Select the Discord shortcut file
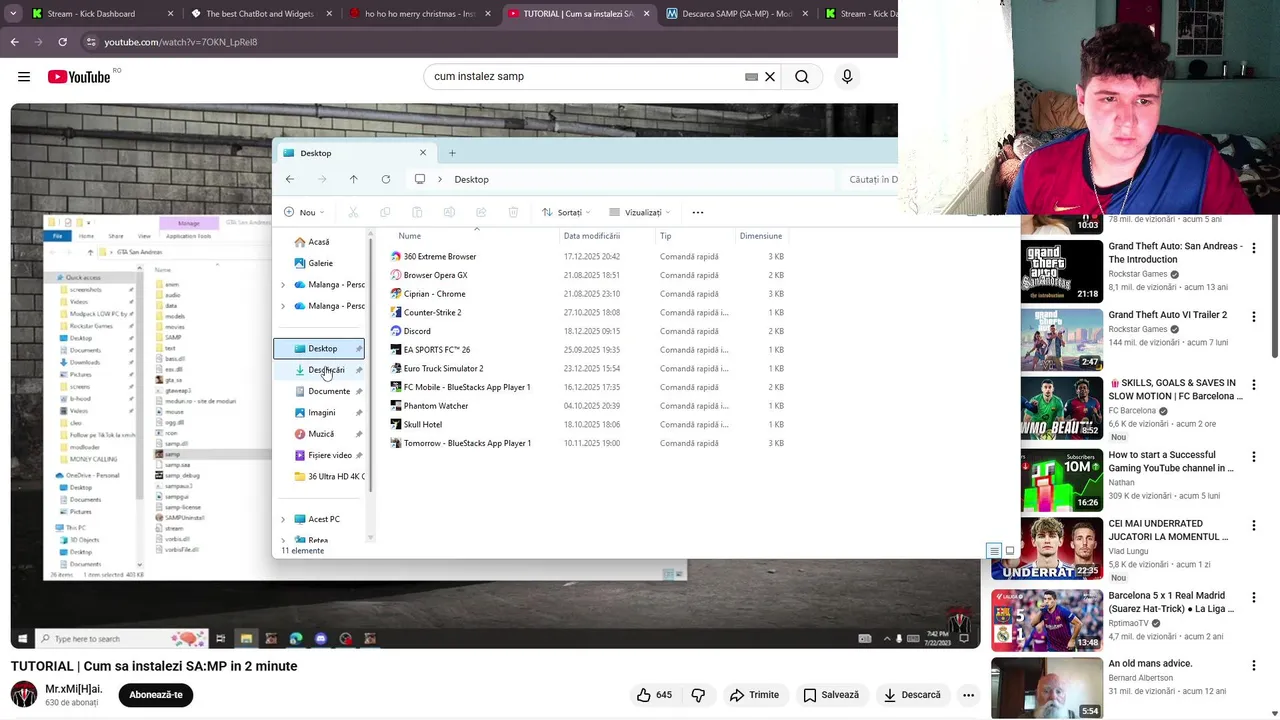 (417, 331)
